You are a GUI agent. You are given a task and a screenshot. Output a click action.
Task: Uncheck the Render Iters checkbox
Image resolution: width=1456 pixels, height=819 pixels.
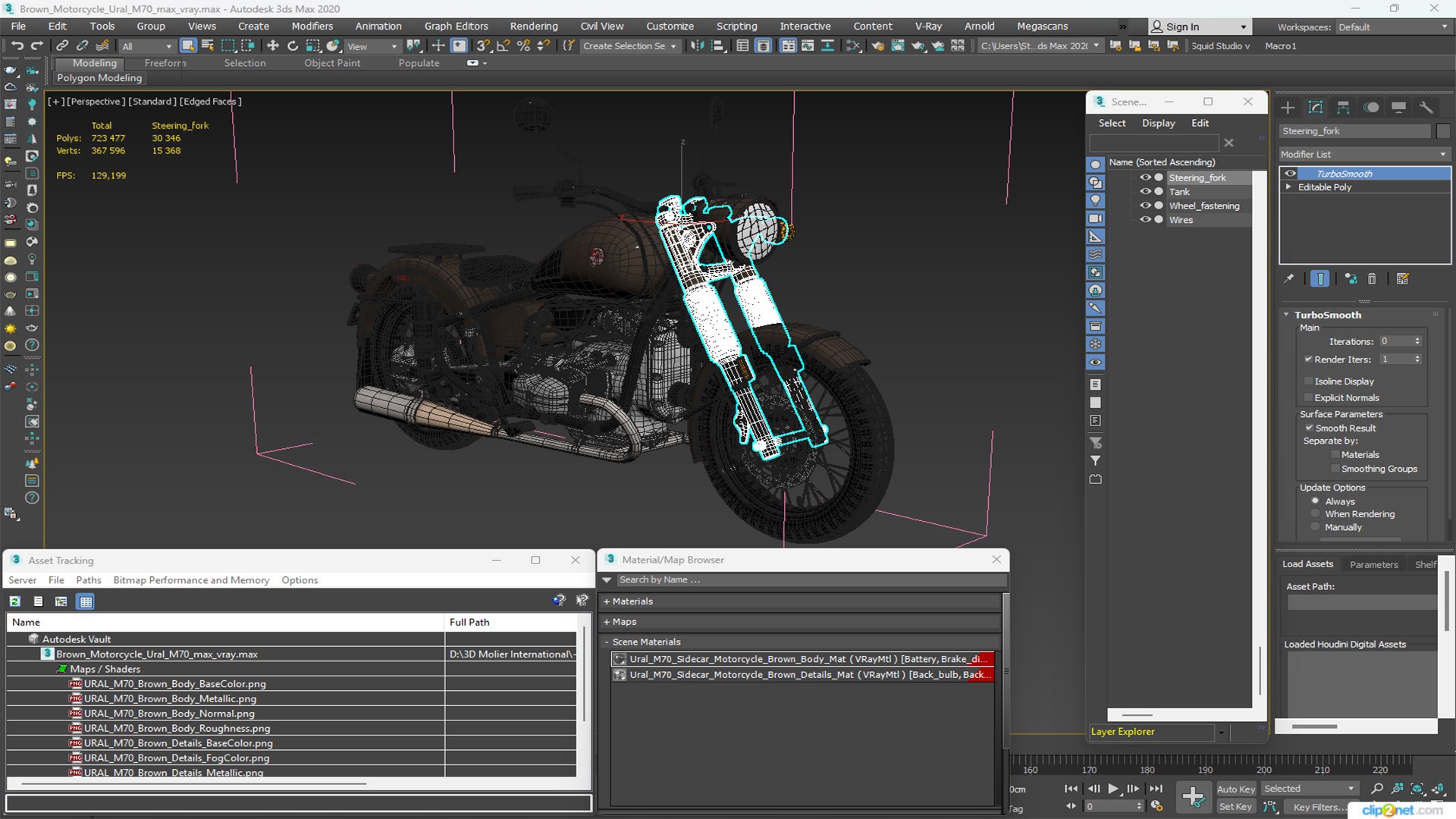click(x=1308, y=359)
